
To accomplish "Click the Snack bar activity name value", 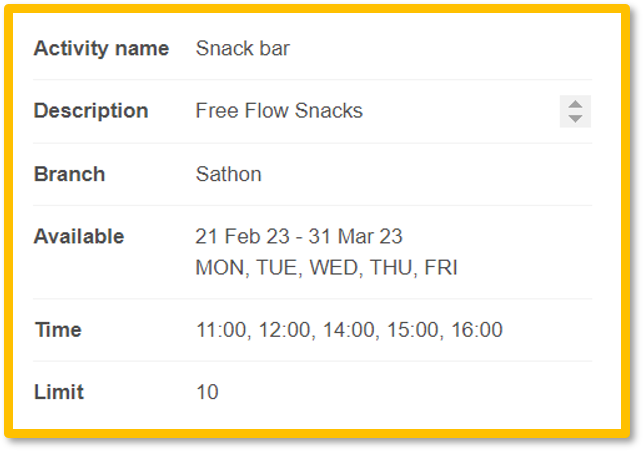I will pos(243,48).
